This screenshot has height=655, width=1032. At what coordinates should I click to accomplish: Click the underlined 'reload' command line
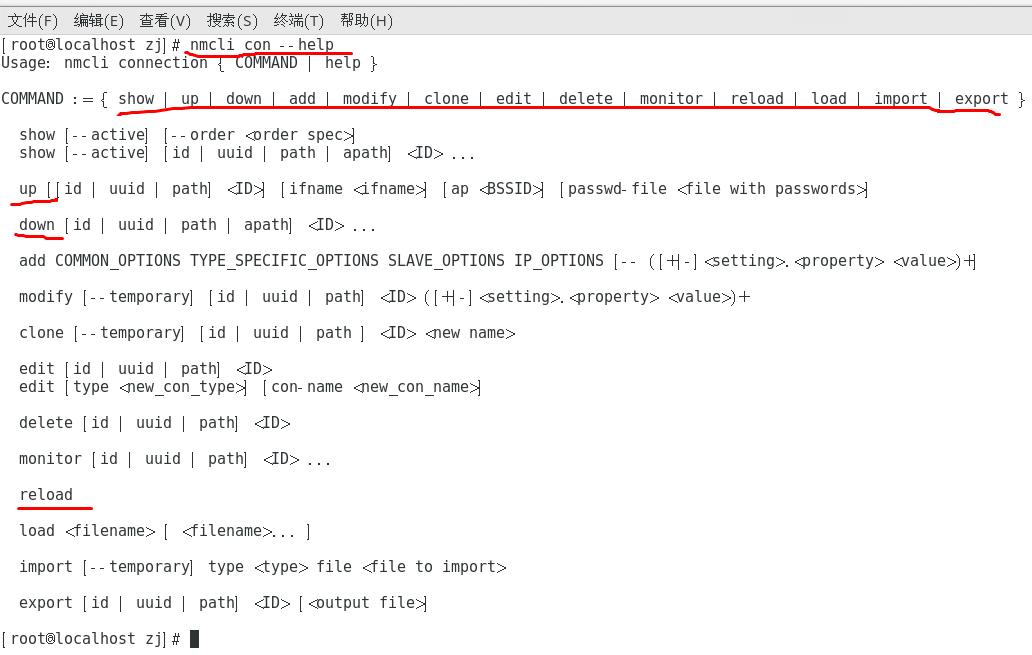[x=46, y=495]
